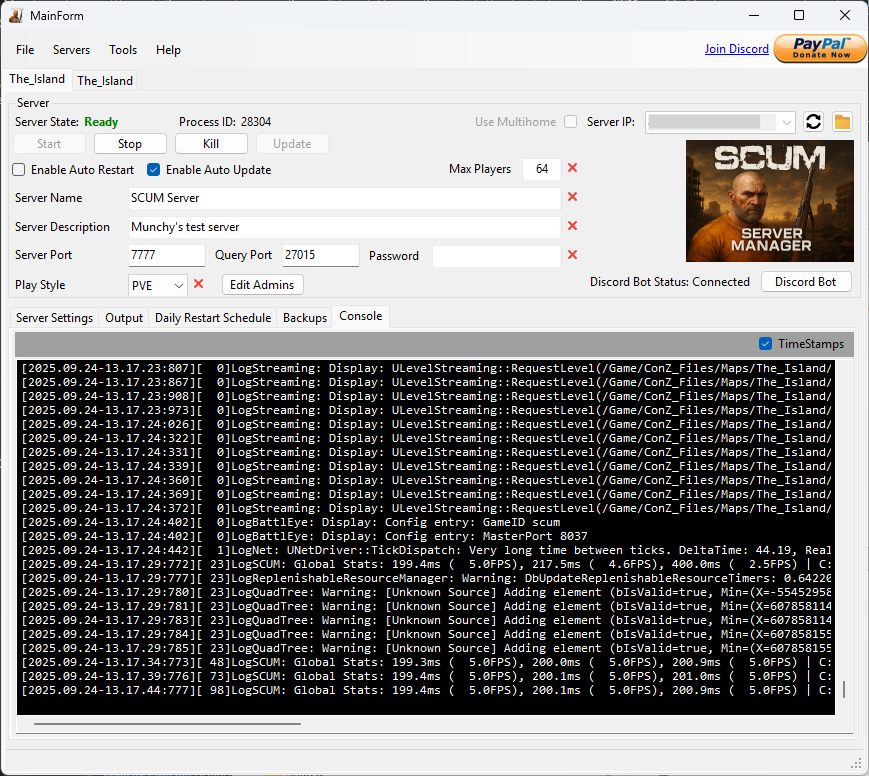The width and height of the screenshot is (869, 776).
Task: Toggle the TimeStamps checkbox
Action: 765,344
